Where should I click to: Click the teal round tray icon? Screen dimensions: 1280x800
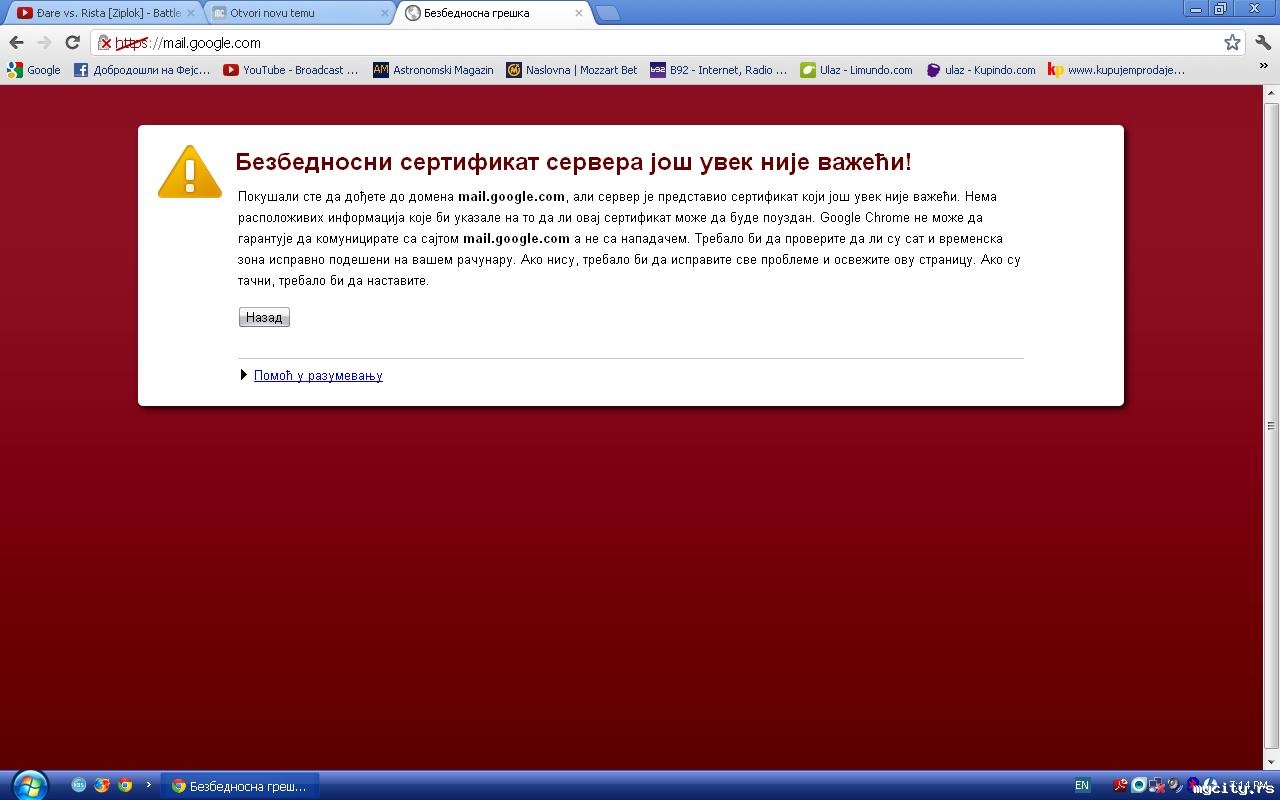point(1139,785)
